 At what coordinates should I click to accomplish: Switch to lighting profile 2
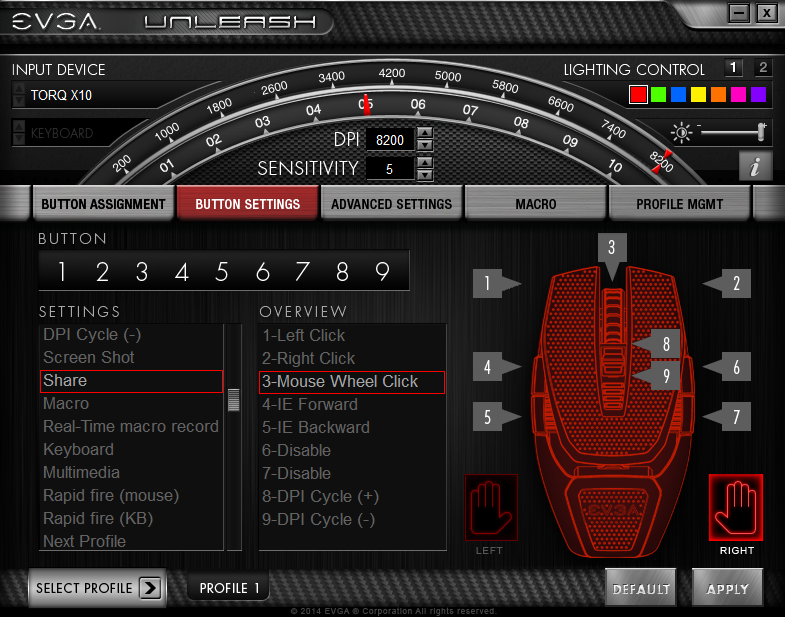pos(762,68)
